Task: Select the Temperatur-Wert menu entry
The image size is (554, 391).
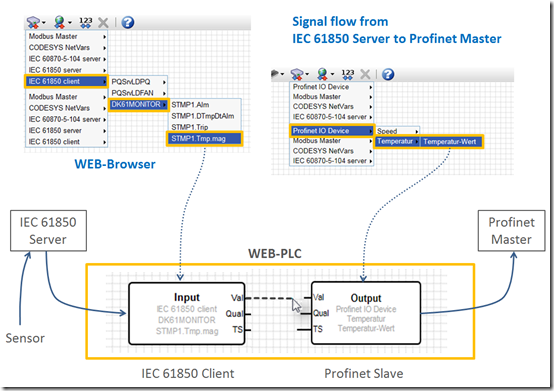Action: 451,142
